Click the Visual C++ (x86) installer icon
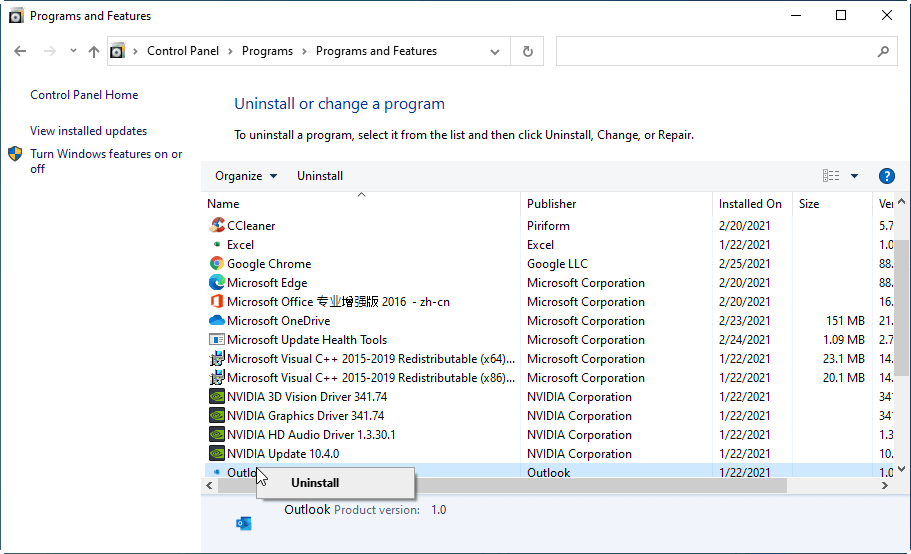 coord(217,377)
